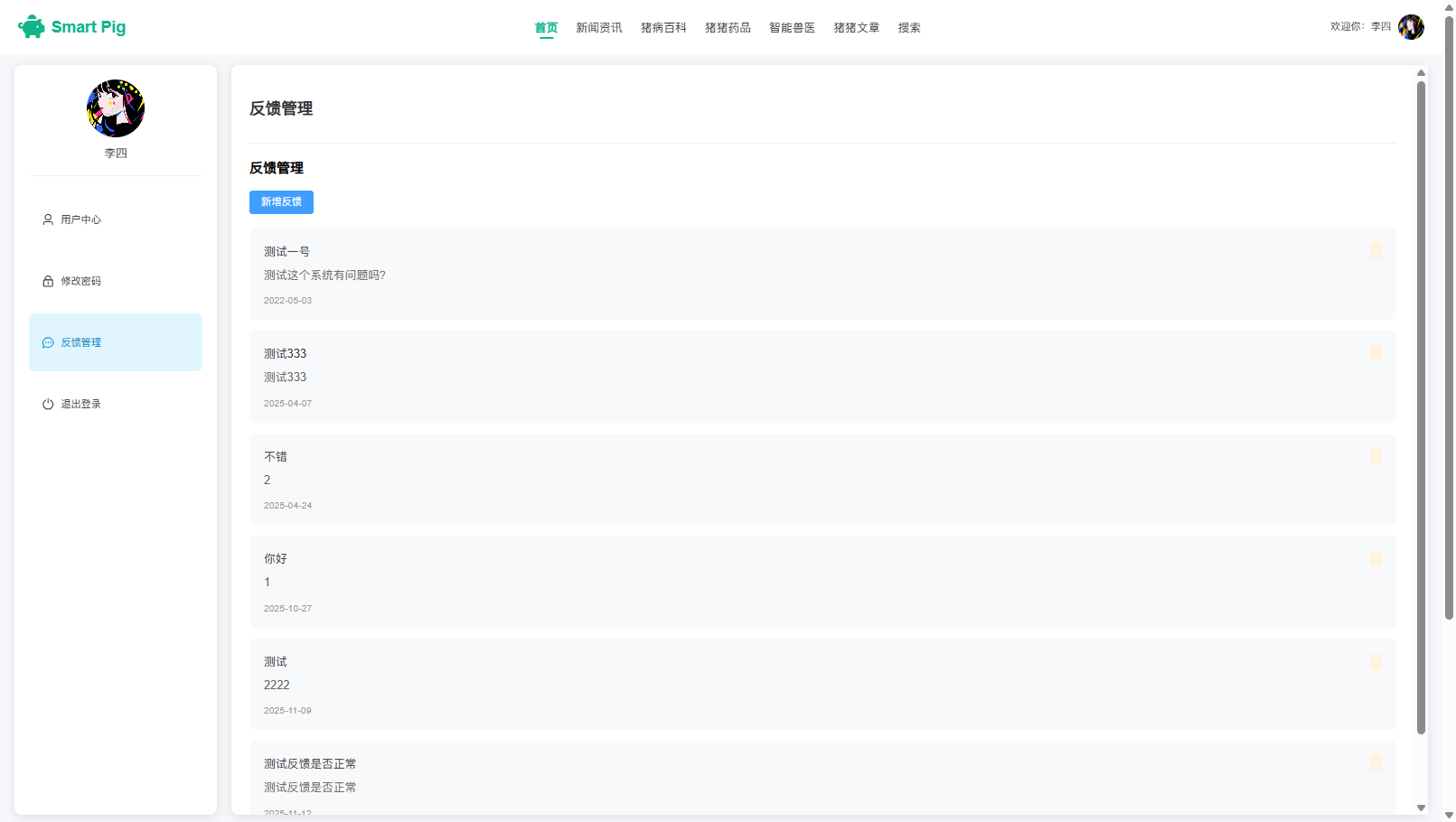Viewport: 1456px width, 822px height.
Task: Click the 欢迎你：李四 greeting text
Action: [1360, 27]
